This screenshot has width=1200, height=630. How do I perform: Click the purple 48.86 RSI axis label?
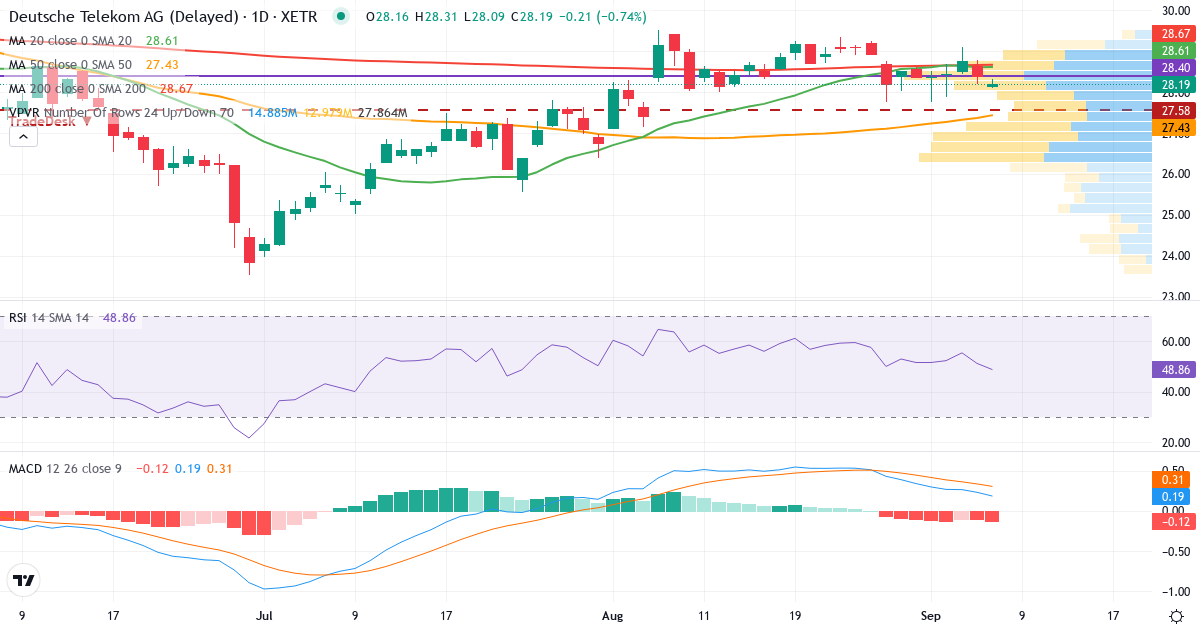pos(1175,369)
